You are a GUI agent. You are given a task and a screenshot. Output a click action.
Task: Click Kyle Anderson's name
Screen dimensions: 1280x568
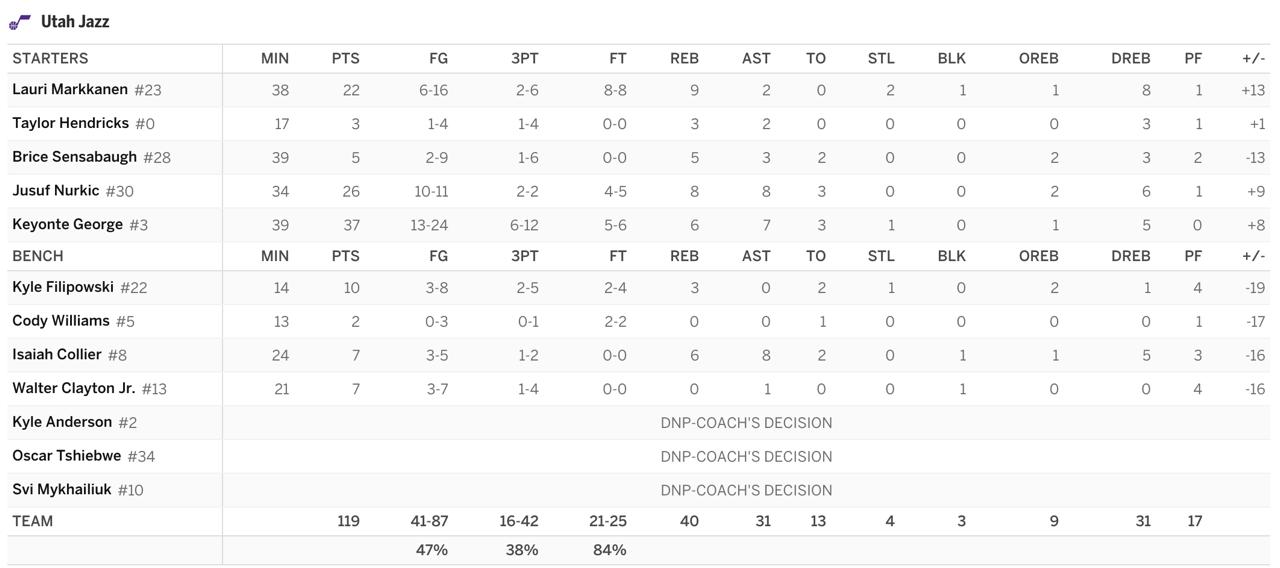(62, 422)
